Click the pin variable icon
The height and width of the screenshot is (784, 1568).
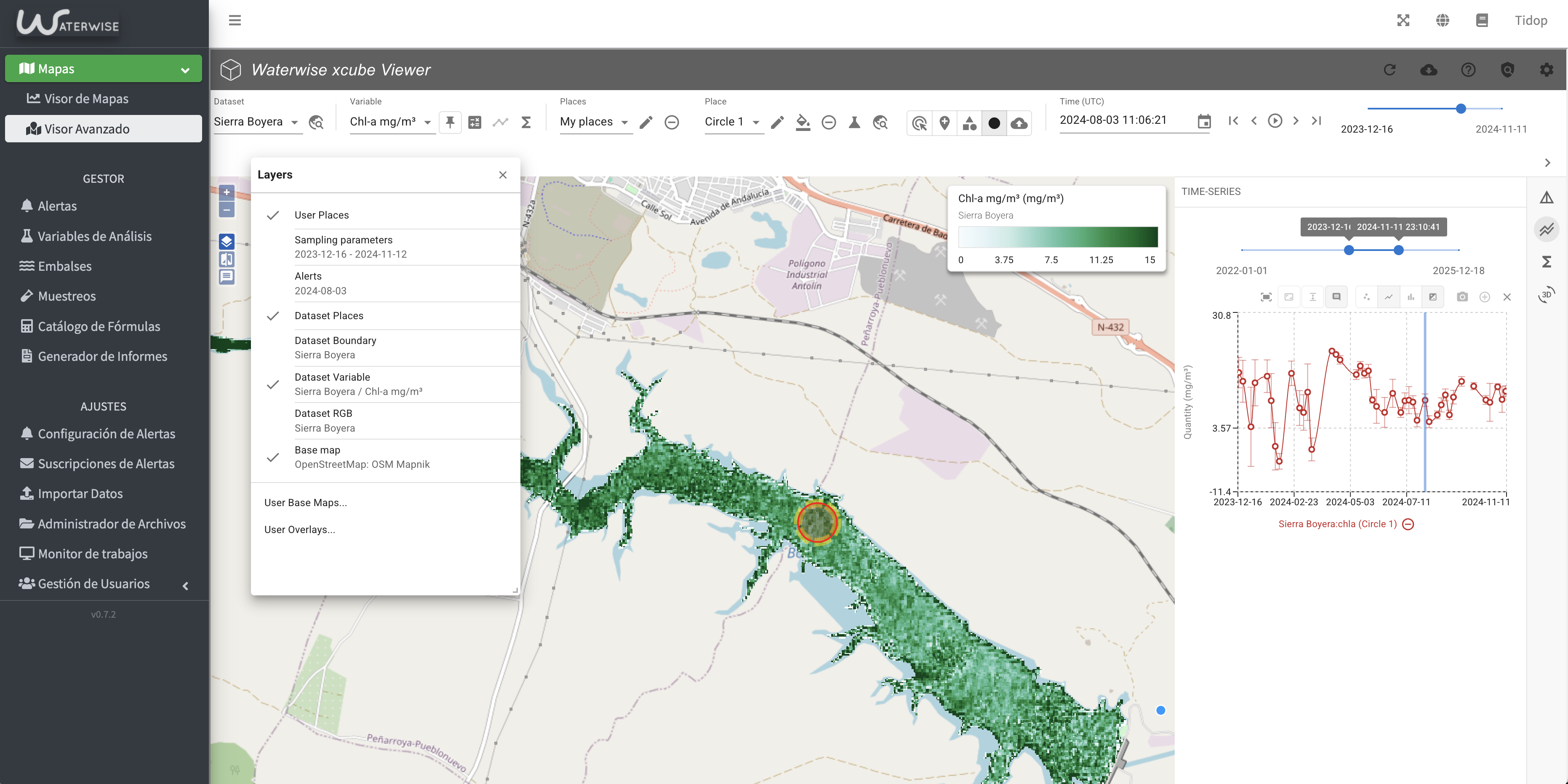coord(450,123)
